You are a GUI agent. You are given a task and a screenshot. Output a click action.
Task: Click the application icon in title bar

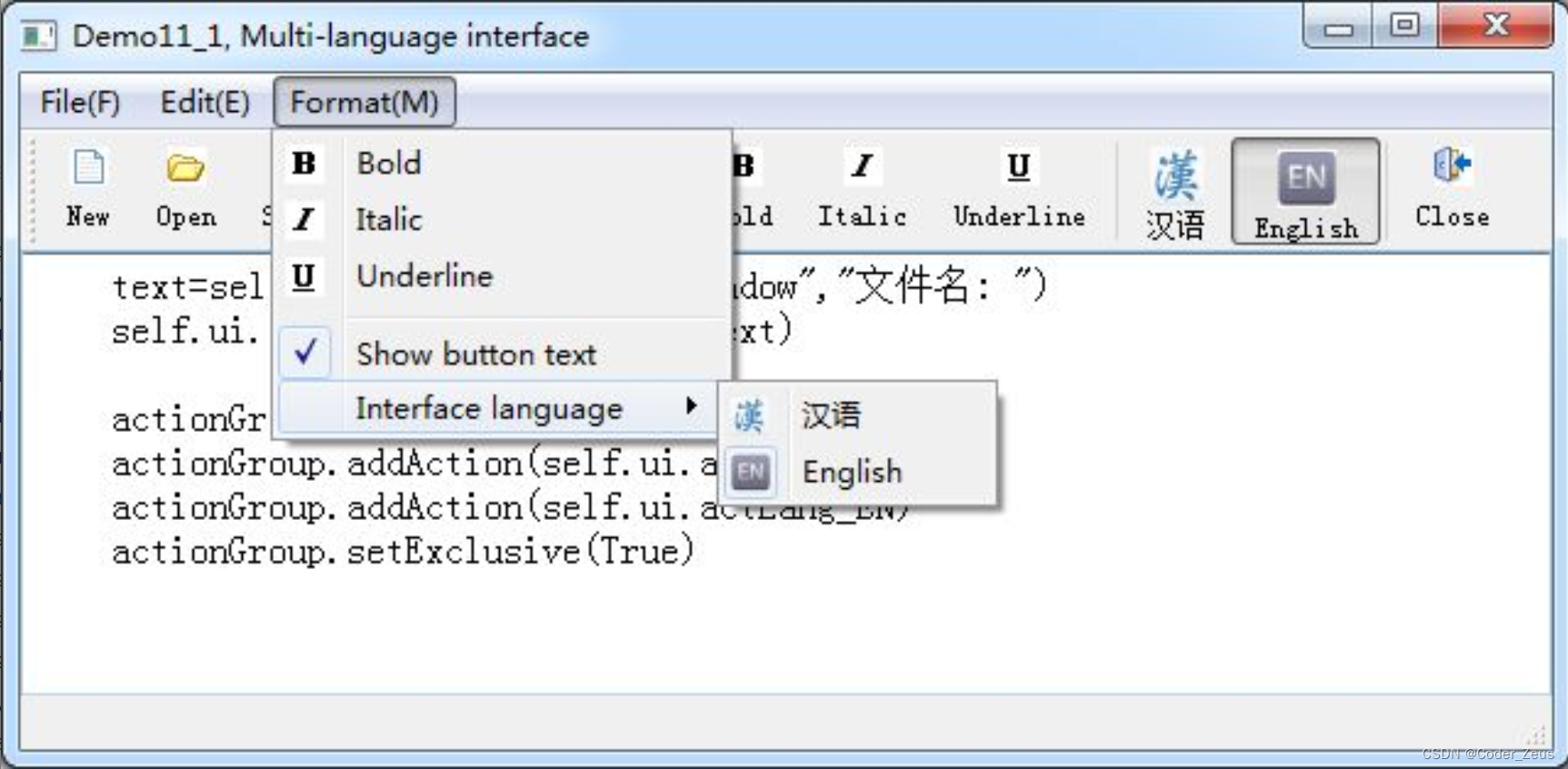[38, 36]
